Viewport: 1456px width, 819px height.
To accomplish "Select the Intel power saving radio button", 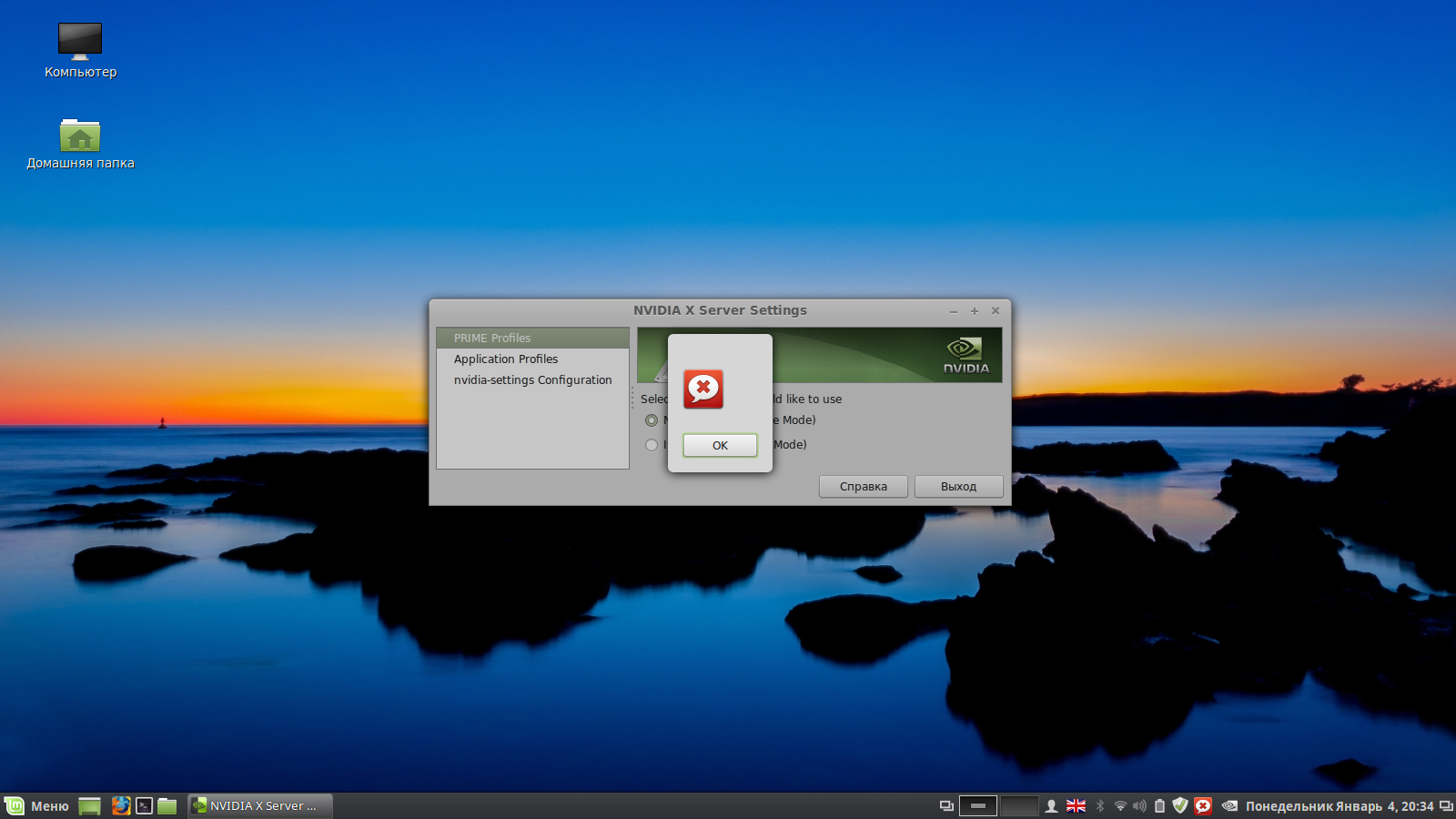I will point(652,445).
